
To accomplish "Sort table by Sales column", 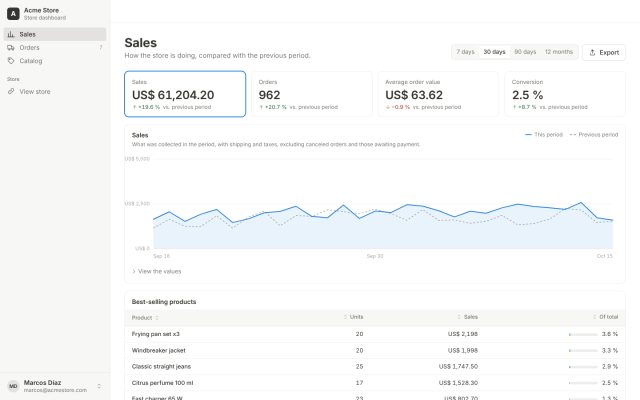I will pos(467,317).
